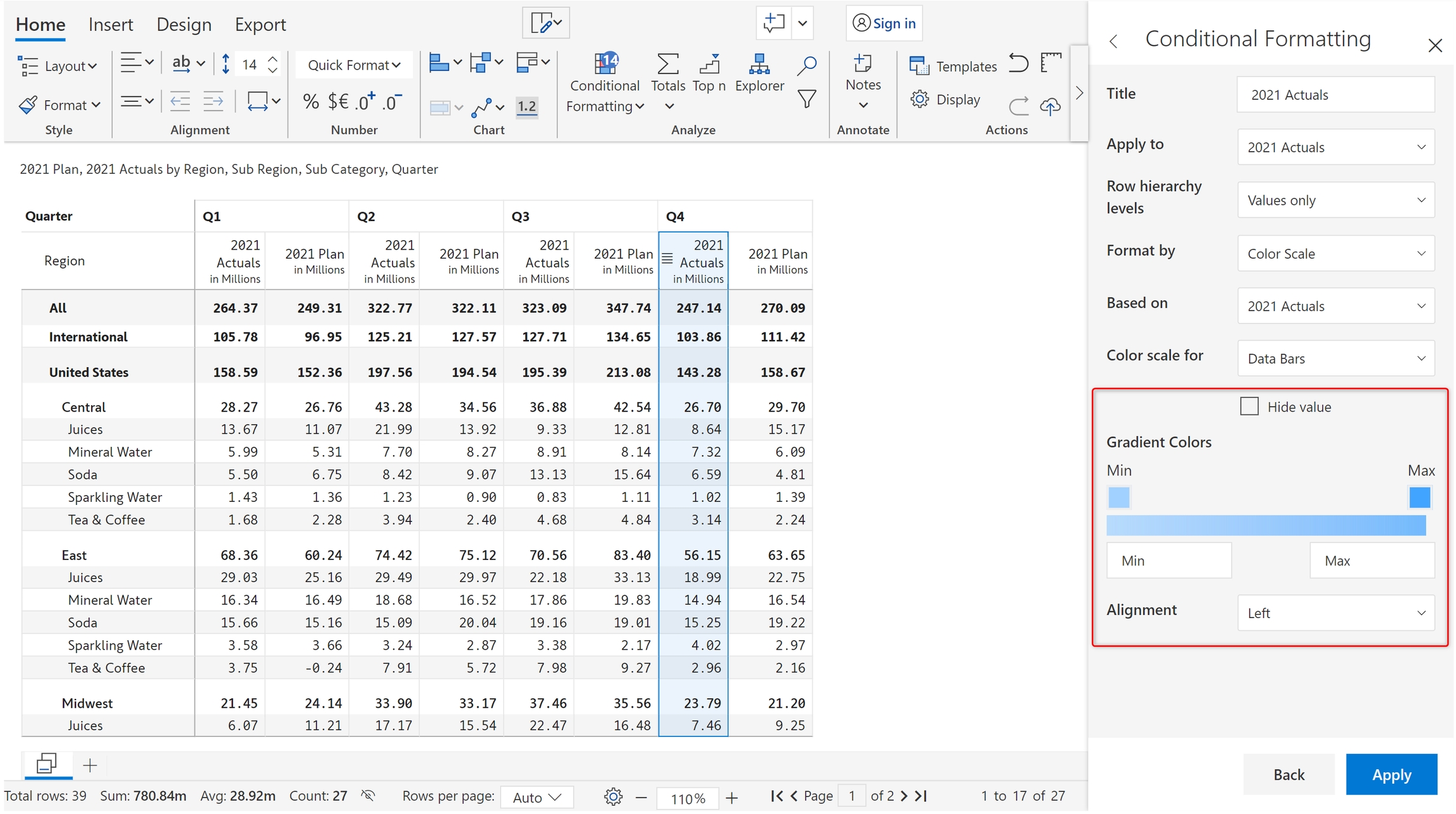The image size is (1456, 814).
Task: Open the Explorer hierarchy tool
Action: 758,64
